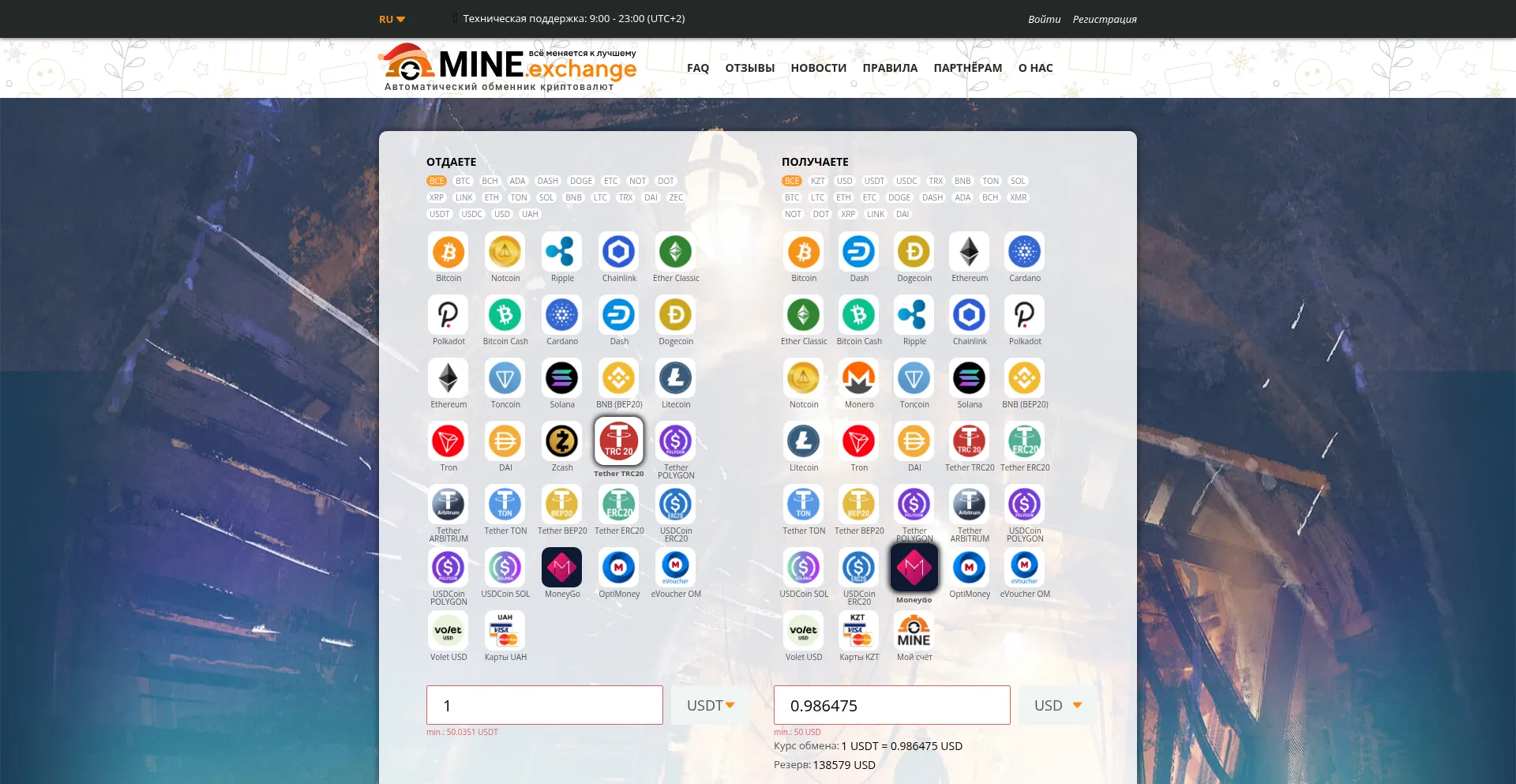Screen dimensions: 1516x784
Task: Go to the НОВОСТИ section
Action: [x=818, y=68]
